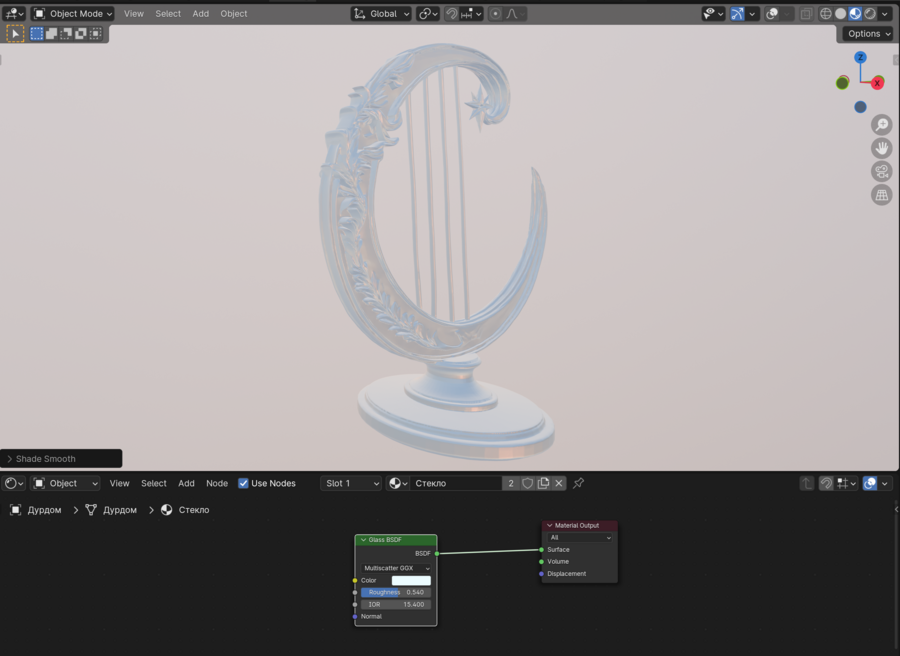Image resolution: width=900 pixels, height=656 pixels.
Task: Switch perspective/orthographic with grid icon
Action: (881, 195)
